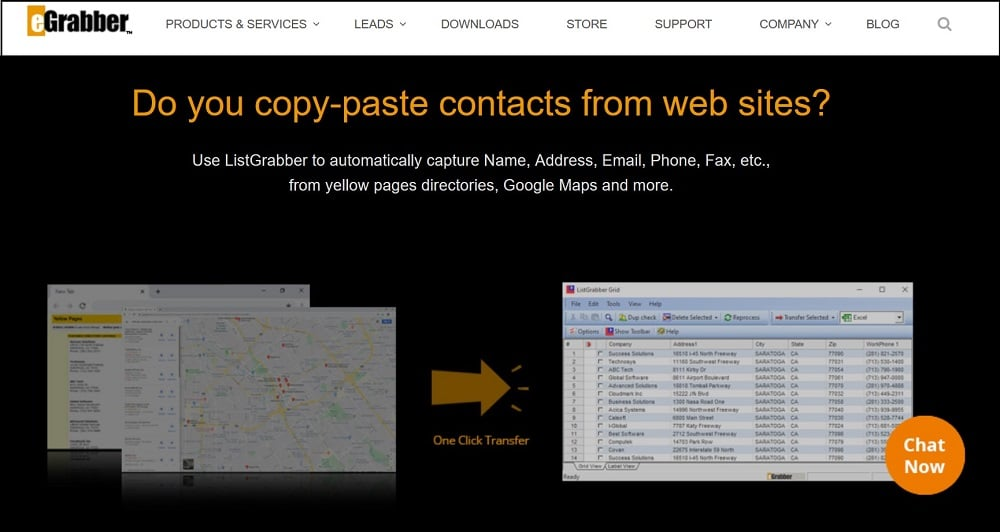Enable the Business Solutions row checkbox
This screenshot has width=1000, height=532.
pyautogui.click(x=600, y=402)
